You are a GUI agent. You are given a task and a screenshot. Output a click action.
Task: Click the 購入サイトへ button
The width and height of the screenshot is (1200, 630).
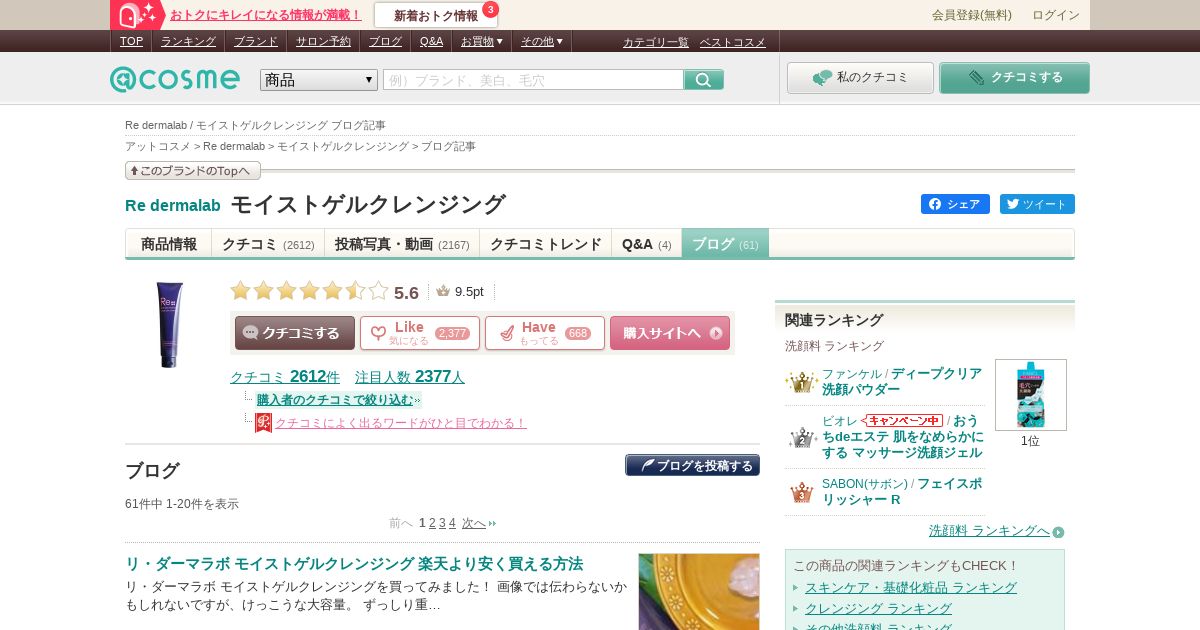click(670, 333)
